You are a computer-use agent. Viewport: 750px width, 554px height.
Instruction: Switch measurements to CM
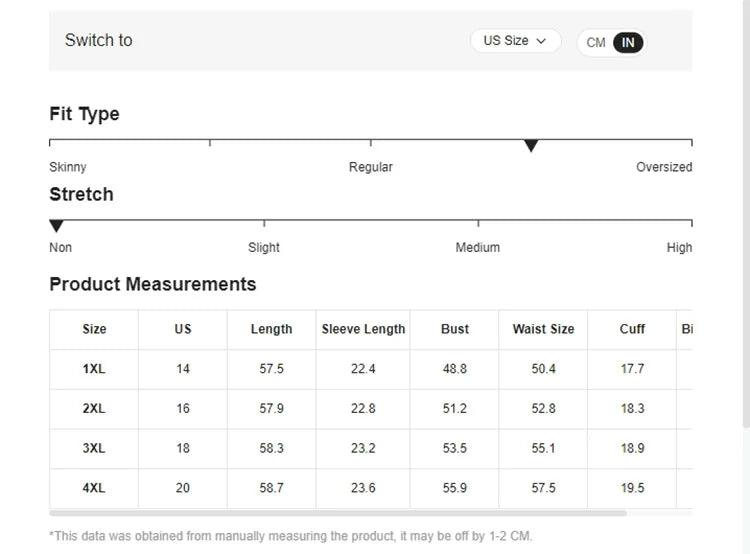(596, 43)
